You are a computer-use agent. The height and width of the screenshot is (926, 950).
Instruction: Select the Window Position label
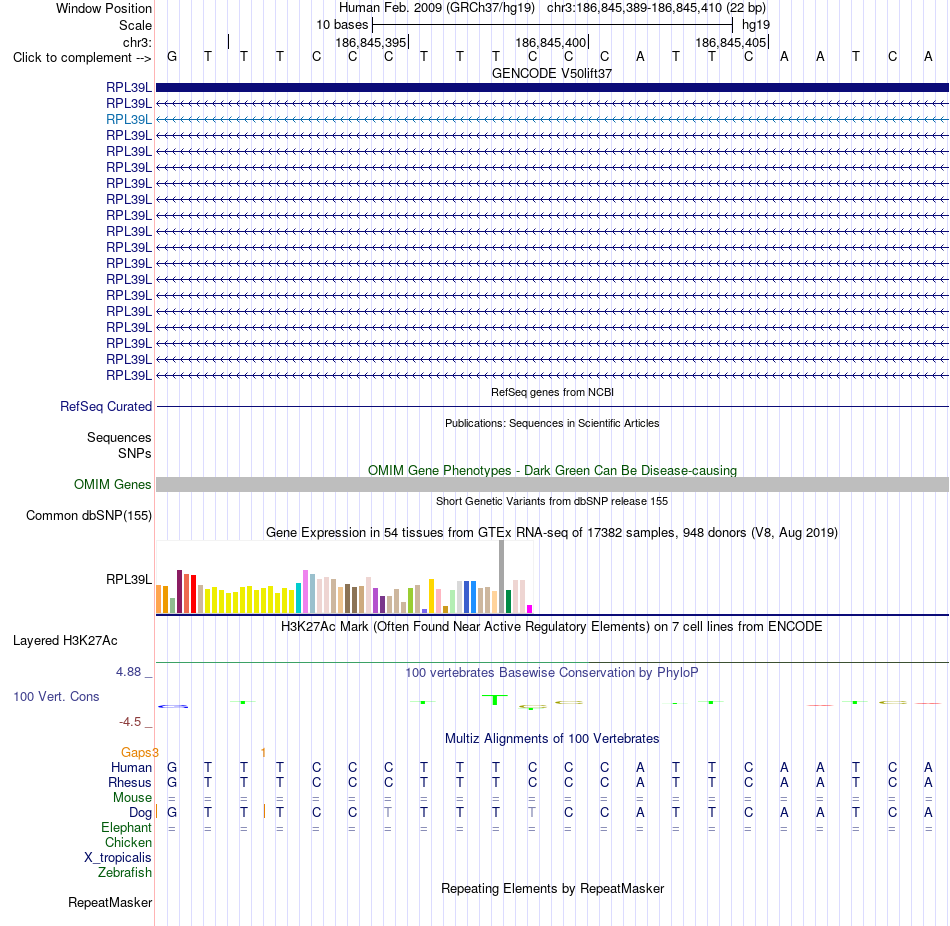[x=104, y=8]
